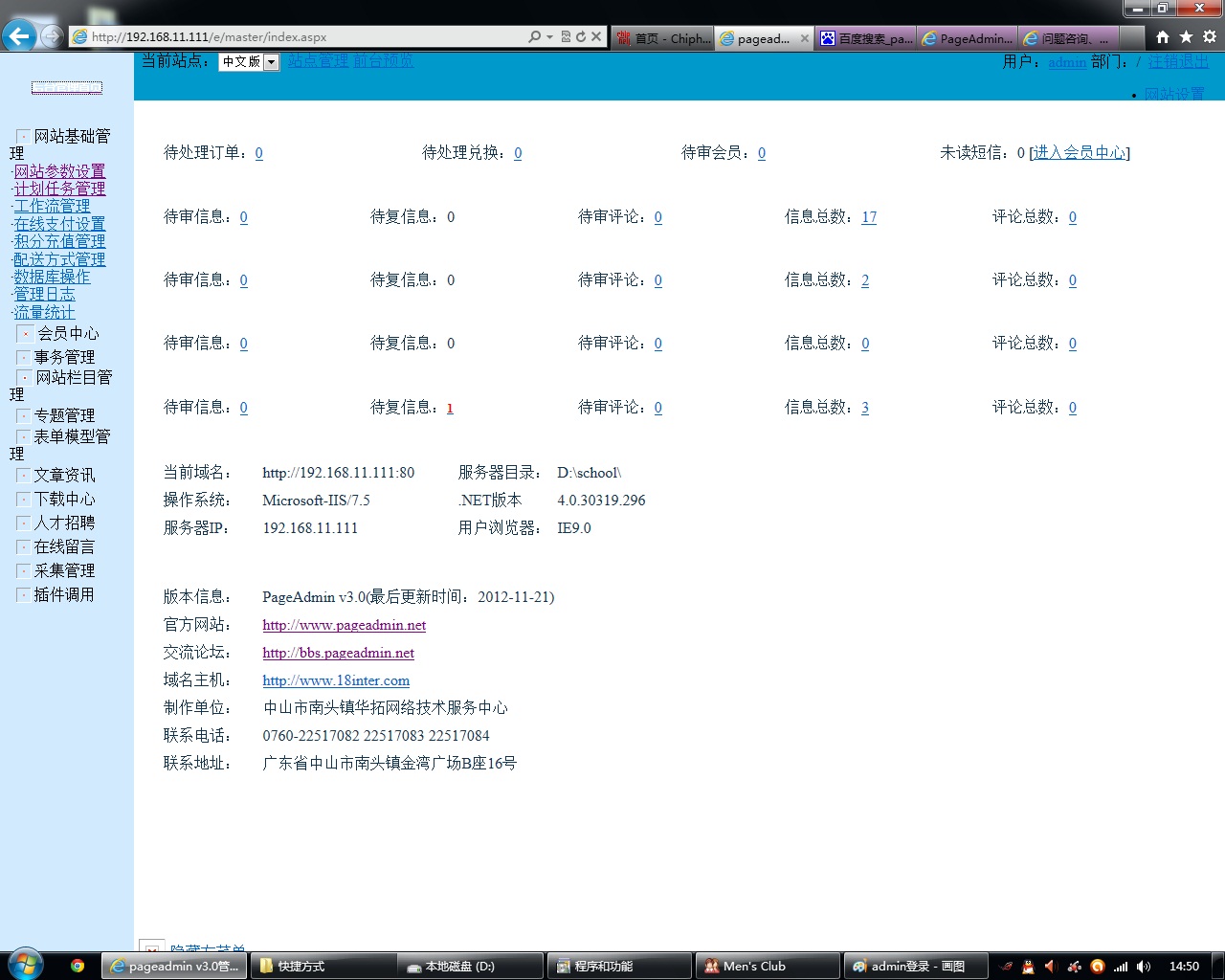This screenshot has height=980, width=1225.
Task: Switch to the 首页 - Chiph browser tab
Action: click(664, 38)
